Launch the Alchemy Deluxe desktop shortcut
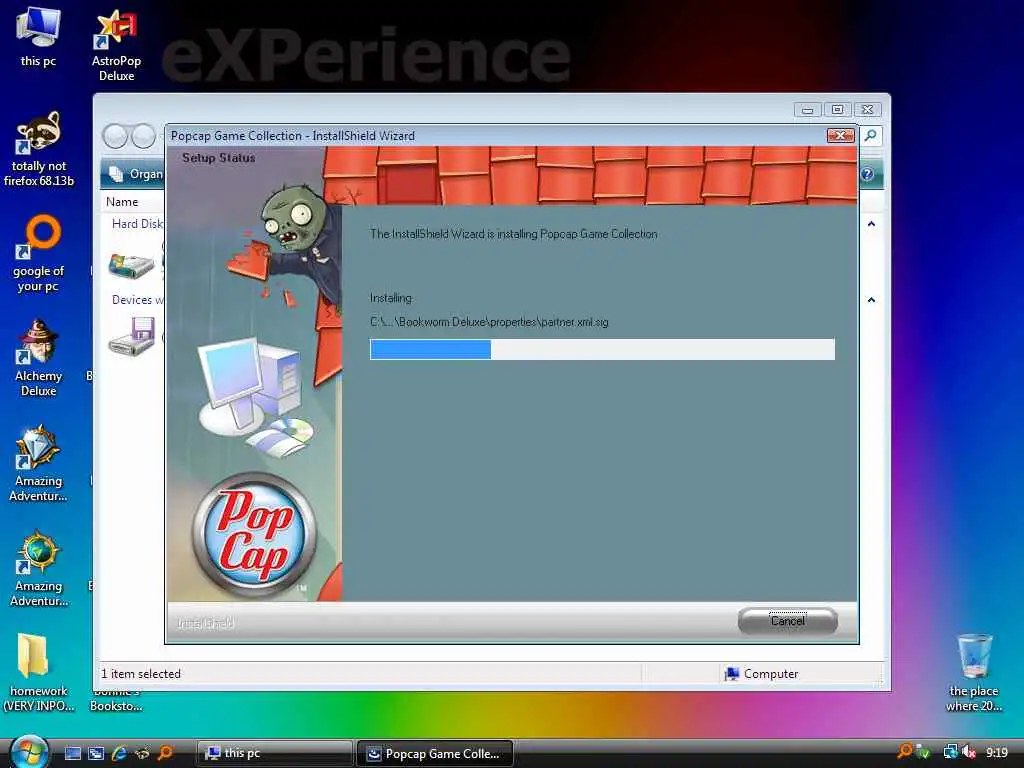Image resolution: width=1024 pixels, height=768 pixels. (x=38, y=358)
